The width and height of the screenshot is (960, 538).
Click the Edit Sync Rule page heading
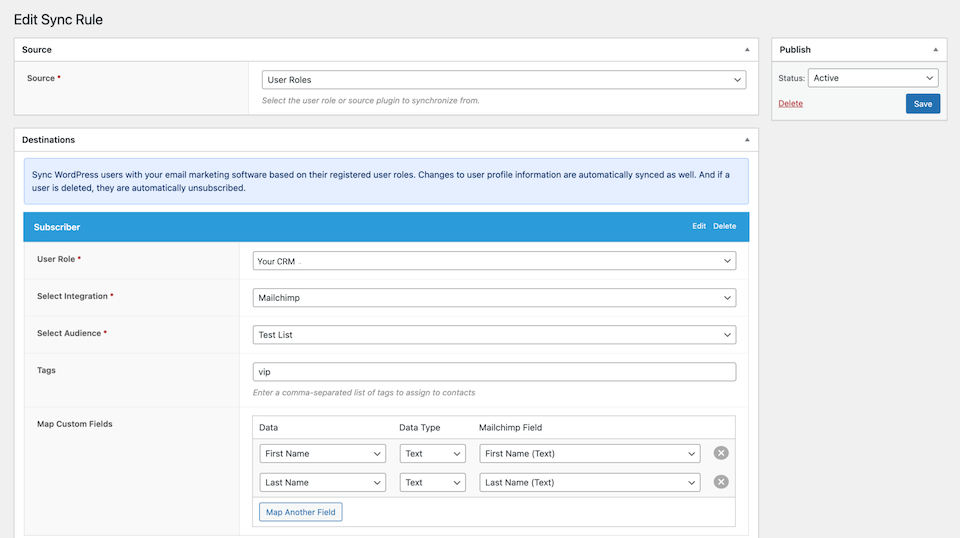[x=58, y=20]
